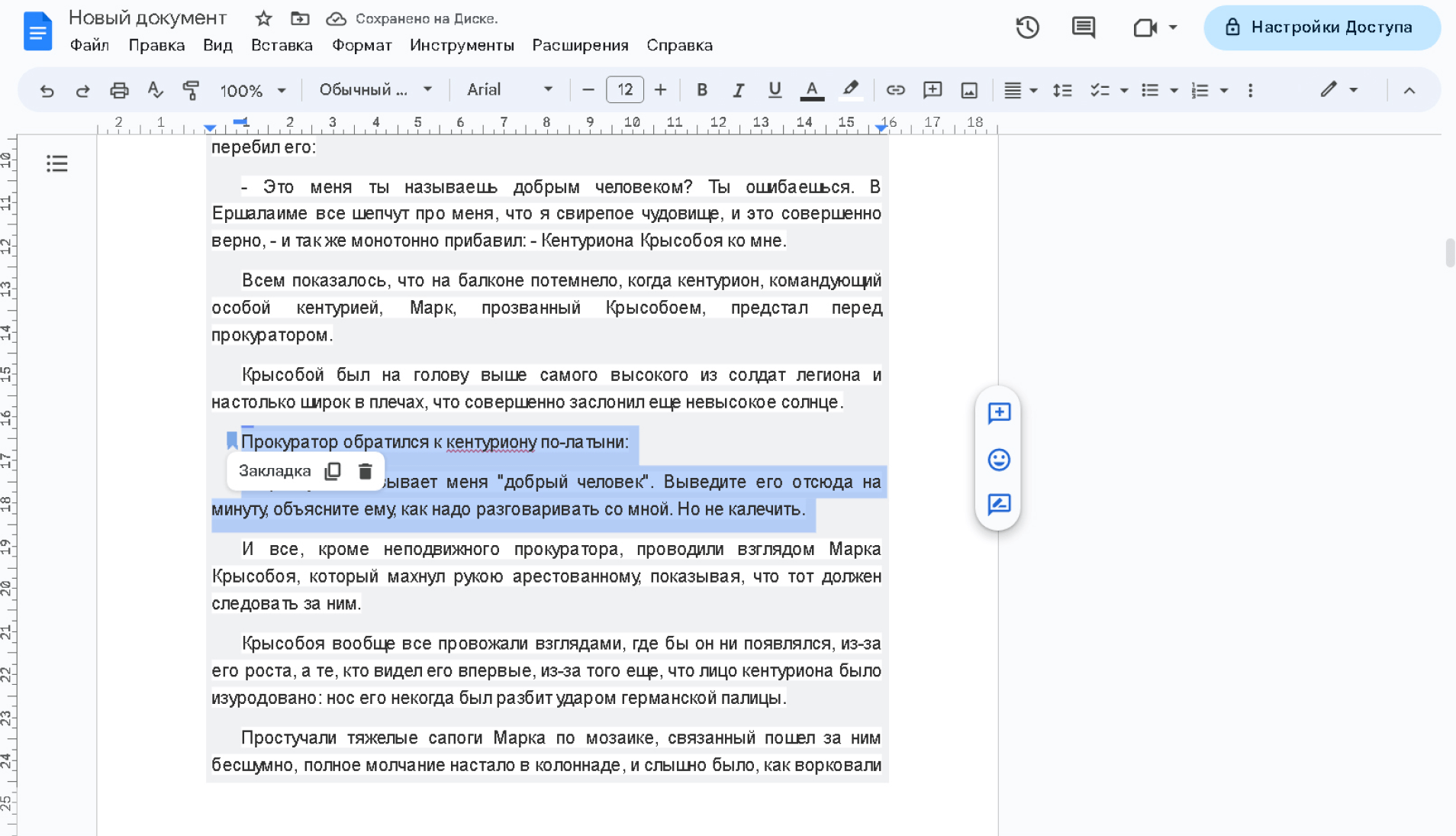
Task: Toggle italic formatting
Action: (x=738, y=90)
